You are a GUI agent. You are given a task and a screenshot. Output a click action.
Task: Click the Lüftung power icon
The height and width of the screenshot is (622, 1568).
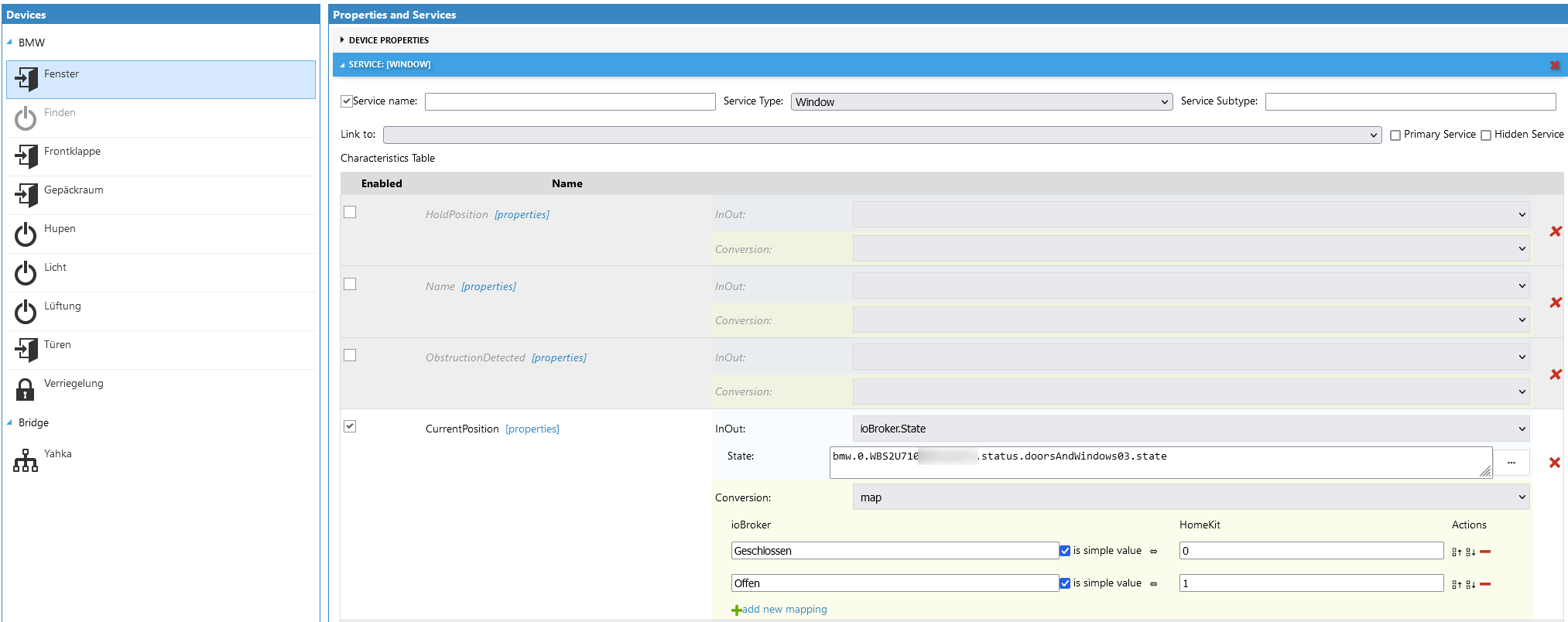point(26,311)
